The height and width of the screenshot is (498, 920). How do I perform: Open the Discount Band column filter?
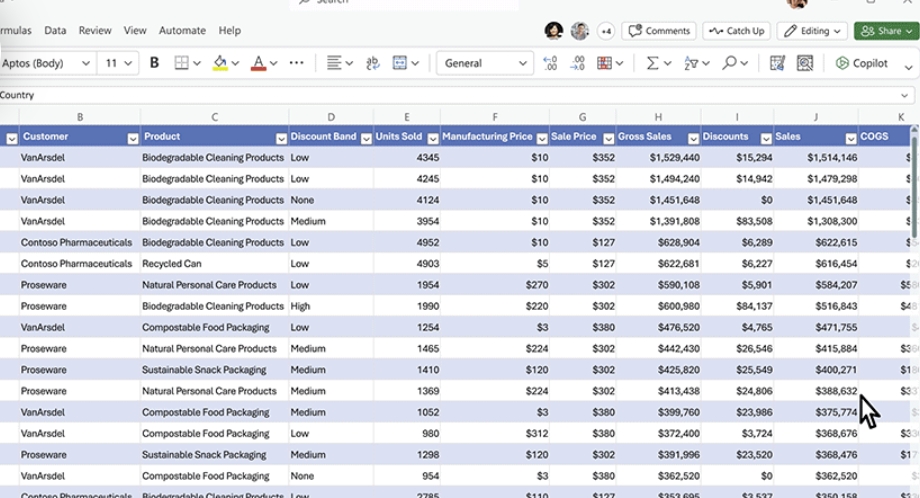point(366,138)
